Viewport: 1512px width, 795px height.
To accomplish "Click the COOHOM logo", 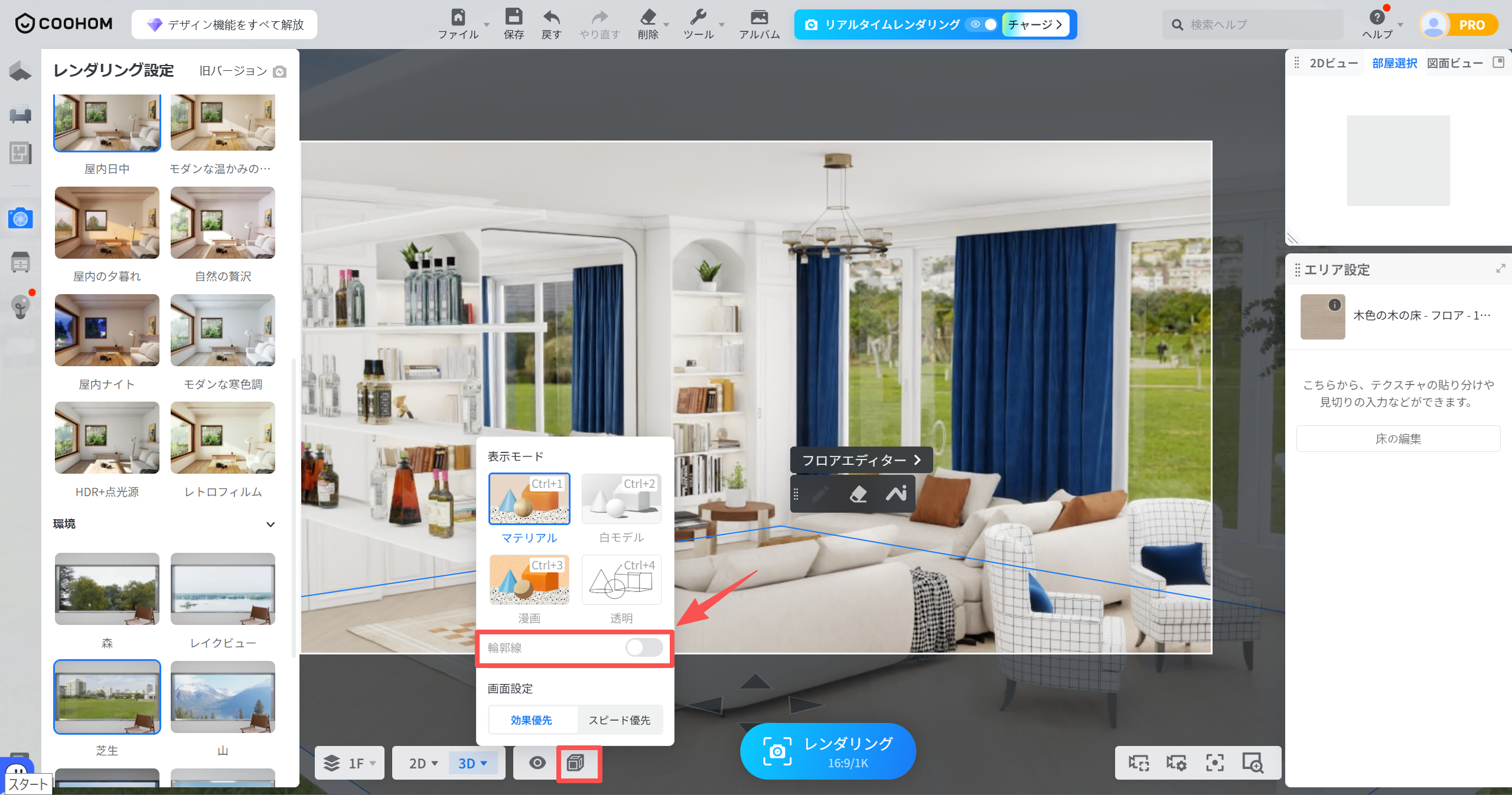I will [64, 24].
